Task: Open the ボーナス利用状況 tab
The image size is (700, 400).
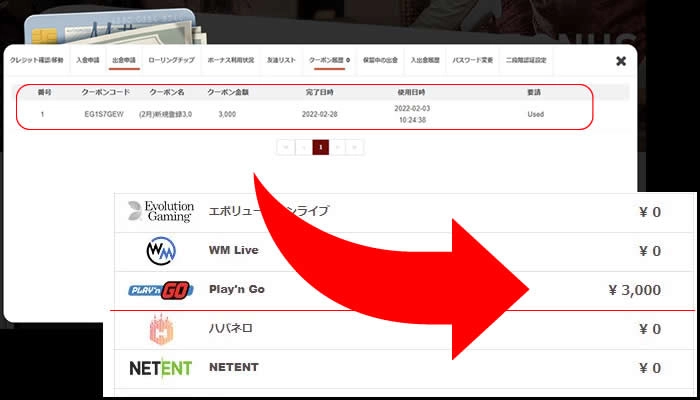Action: point(229,61)
